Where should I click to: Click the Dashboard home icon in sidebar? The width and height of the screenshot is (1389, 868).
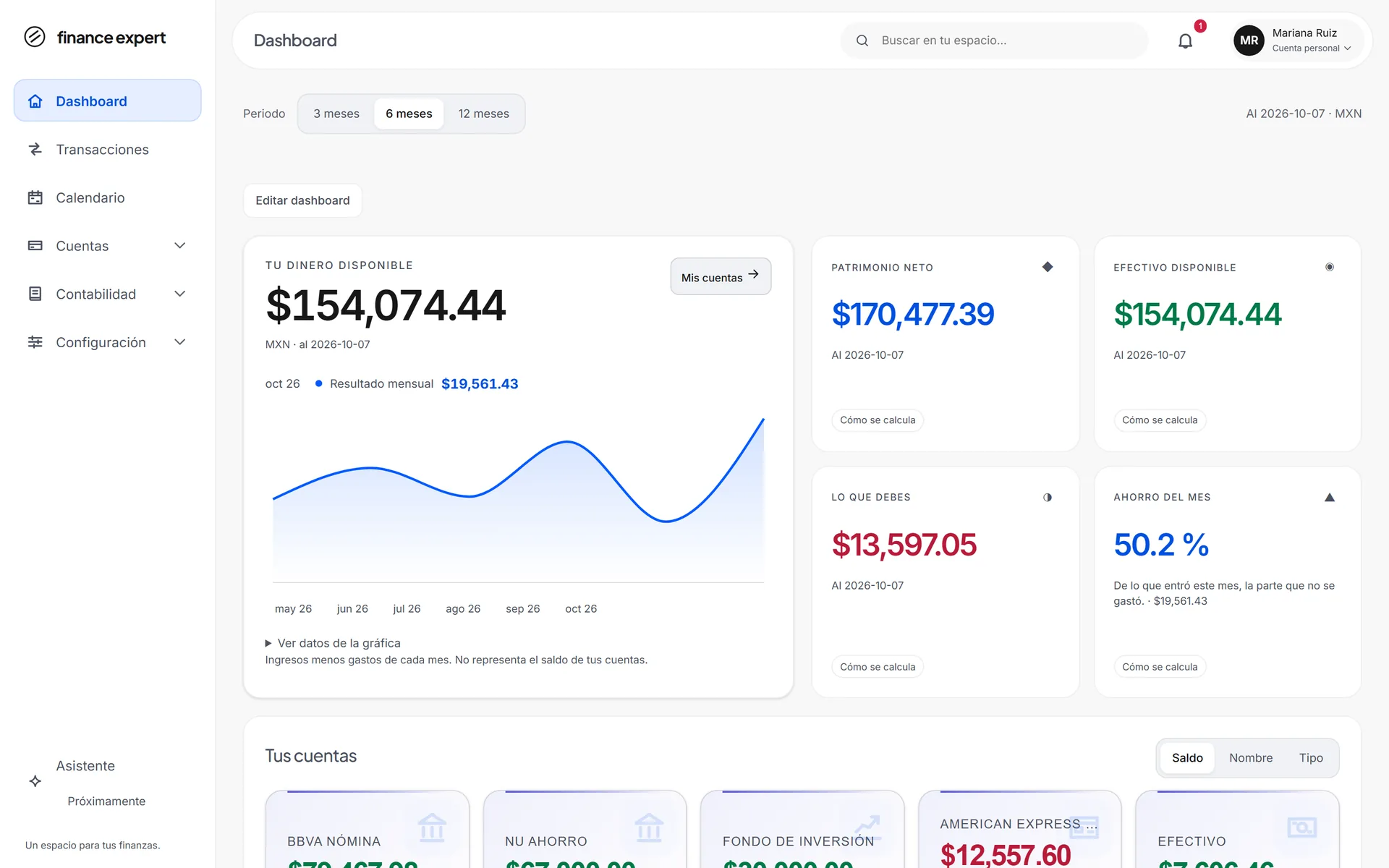point(35,101)
